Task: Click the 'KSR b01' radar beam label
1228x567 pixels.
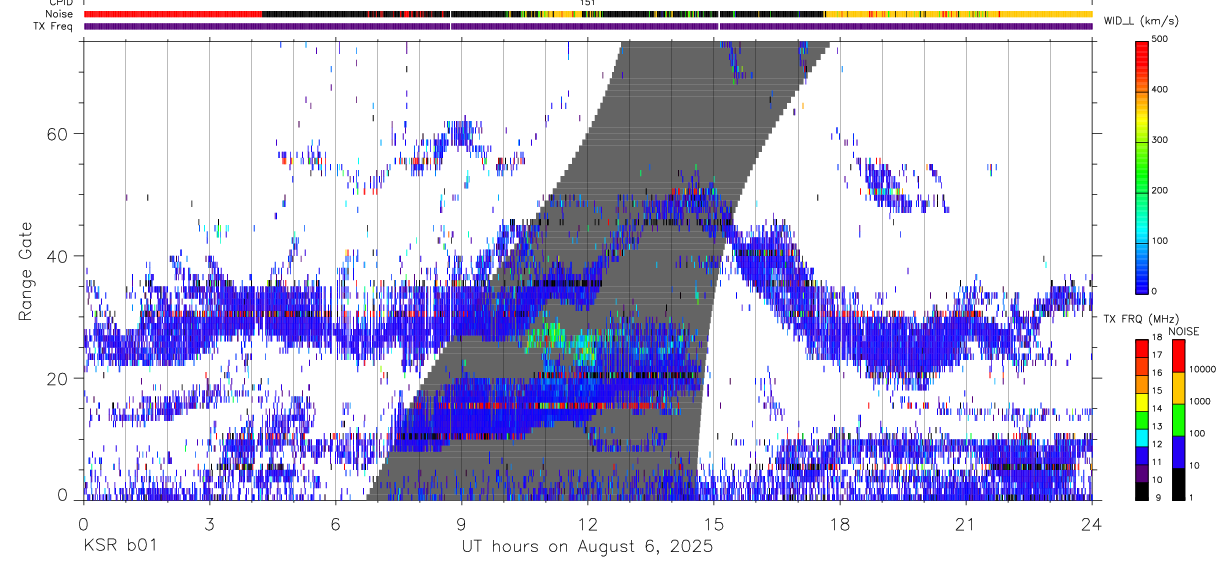Action: click(119, 547)
